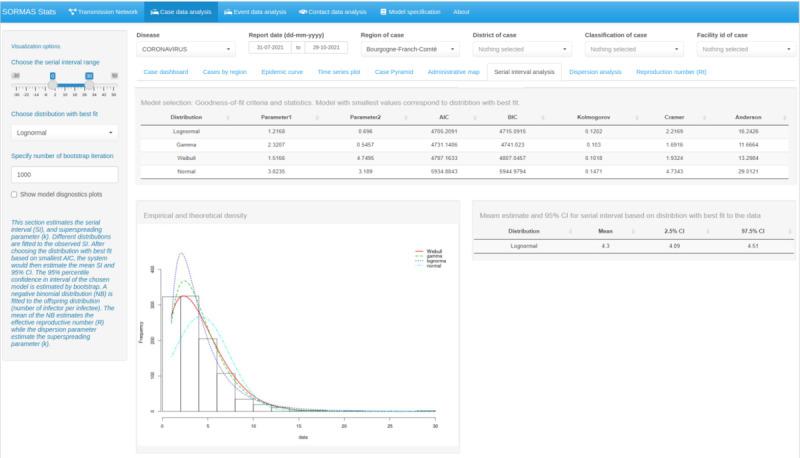This screenshot has width=800, height=458.
Task: Open the Reproduction number (Rt) tab
Action: [x=671, y=72]
